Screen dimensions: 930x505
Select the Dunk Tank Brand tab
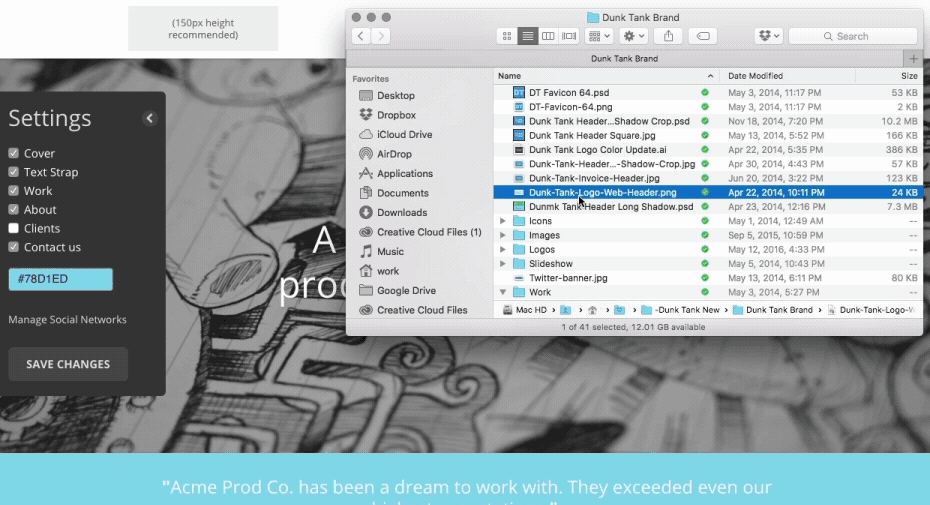pyautogui.click(x=625, y=59)
